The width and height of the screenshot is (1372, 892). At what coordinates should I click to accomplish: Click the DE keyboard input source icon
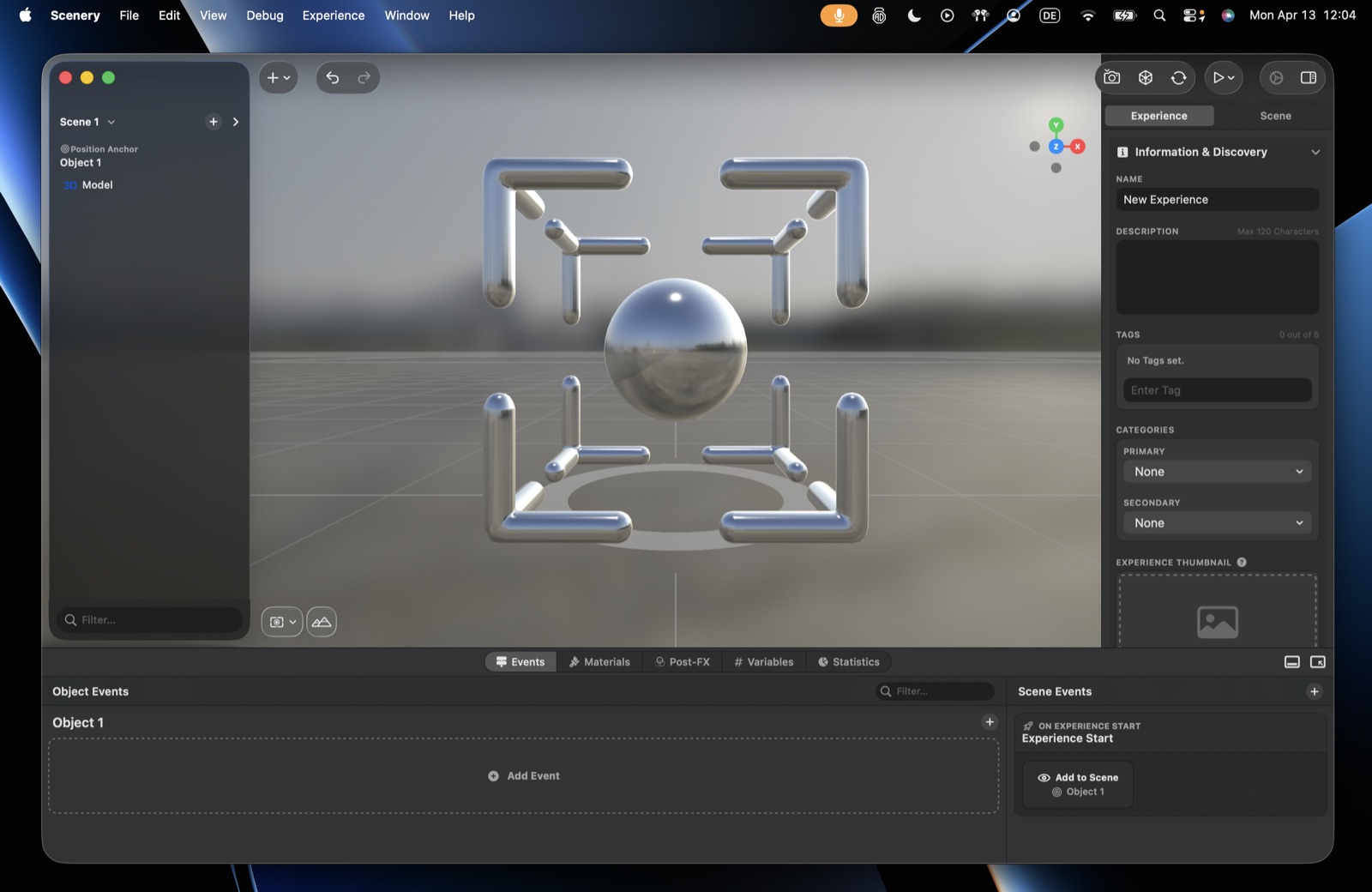click(1050, 15)
